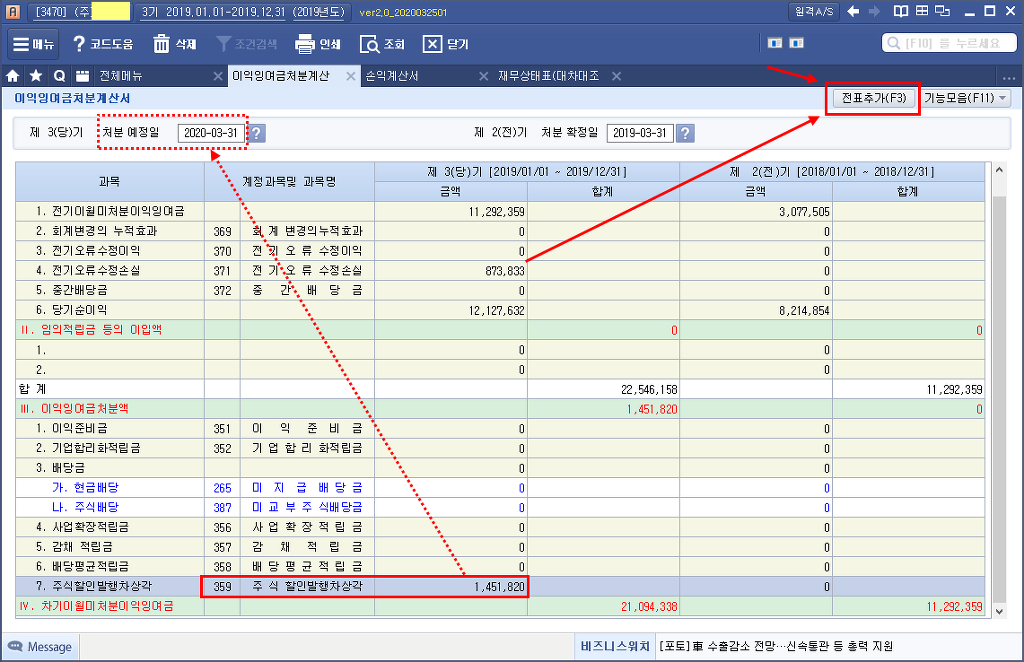Edit 처분 예정일 date field 2020-03-31
This screenshot has width=1024, height=662.
(212, 133)
